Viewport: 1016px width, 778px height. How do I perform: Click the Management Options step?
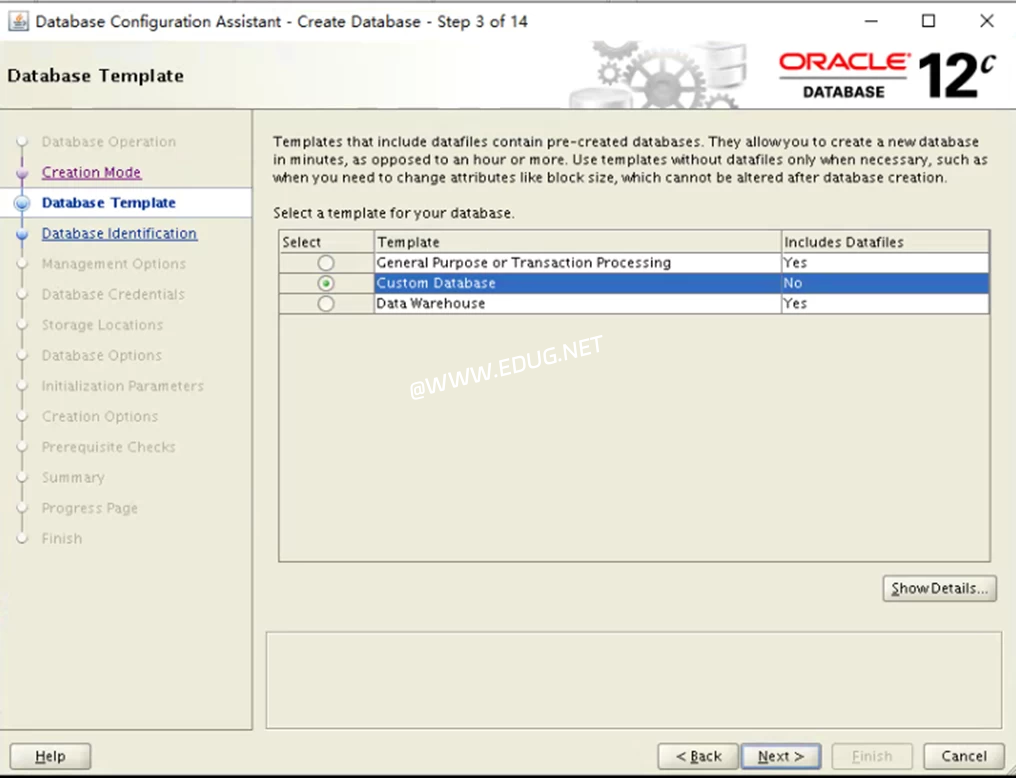click(x=113, y=264)
